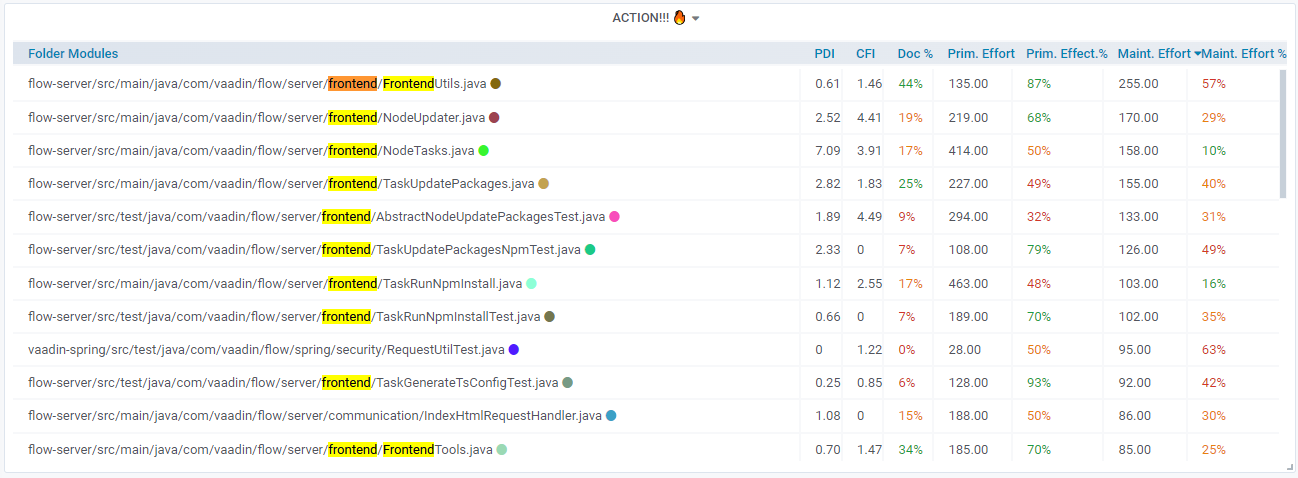Click the Maint. Effort sort arrow
The image size is (1298, 478).
pos(1197,54)
